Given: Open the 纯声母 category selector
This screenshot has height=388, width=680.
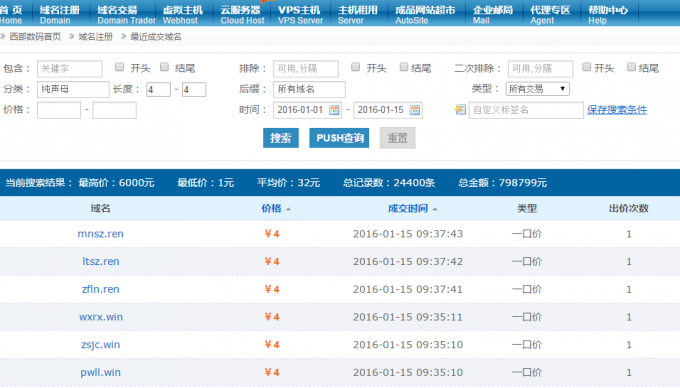Looking at the screenshot, I should coord(73,89).
